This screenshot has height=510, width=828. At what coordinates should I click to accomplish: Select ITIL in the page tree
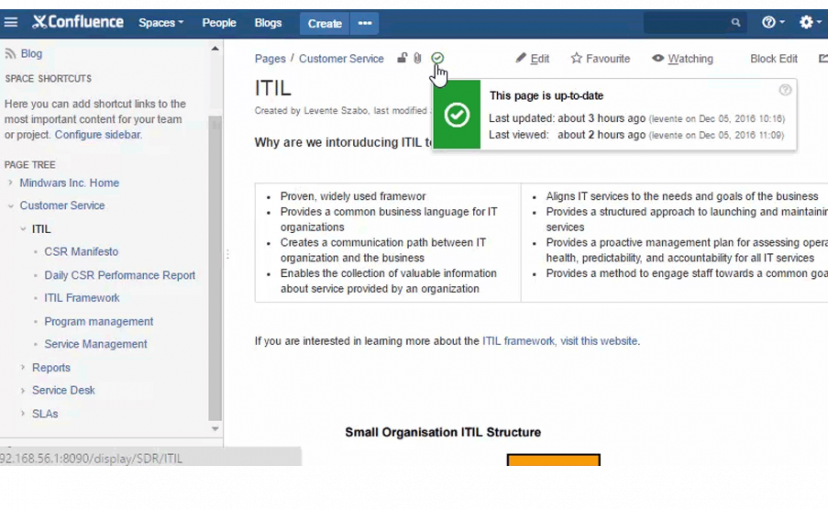point(41,229)
